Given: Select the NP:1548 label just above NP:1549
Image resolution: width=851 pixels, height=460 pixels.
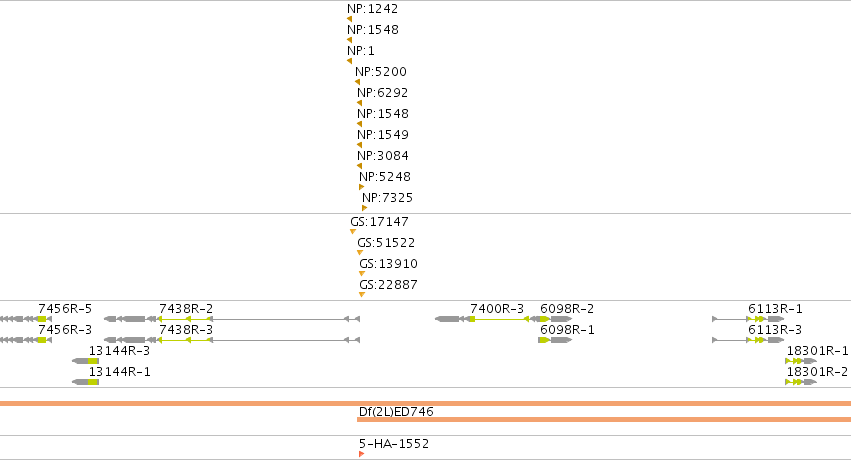Looking at the screenshot, I should tap(383, 113).
